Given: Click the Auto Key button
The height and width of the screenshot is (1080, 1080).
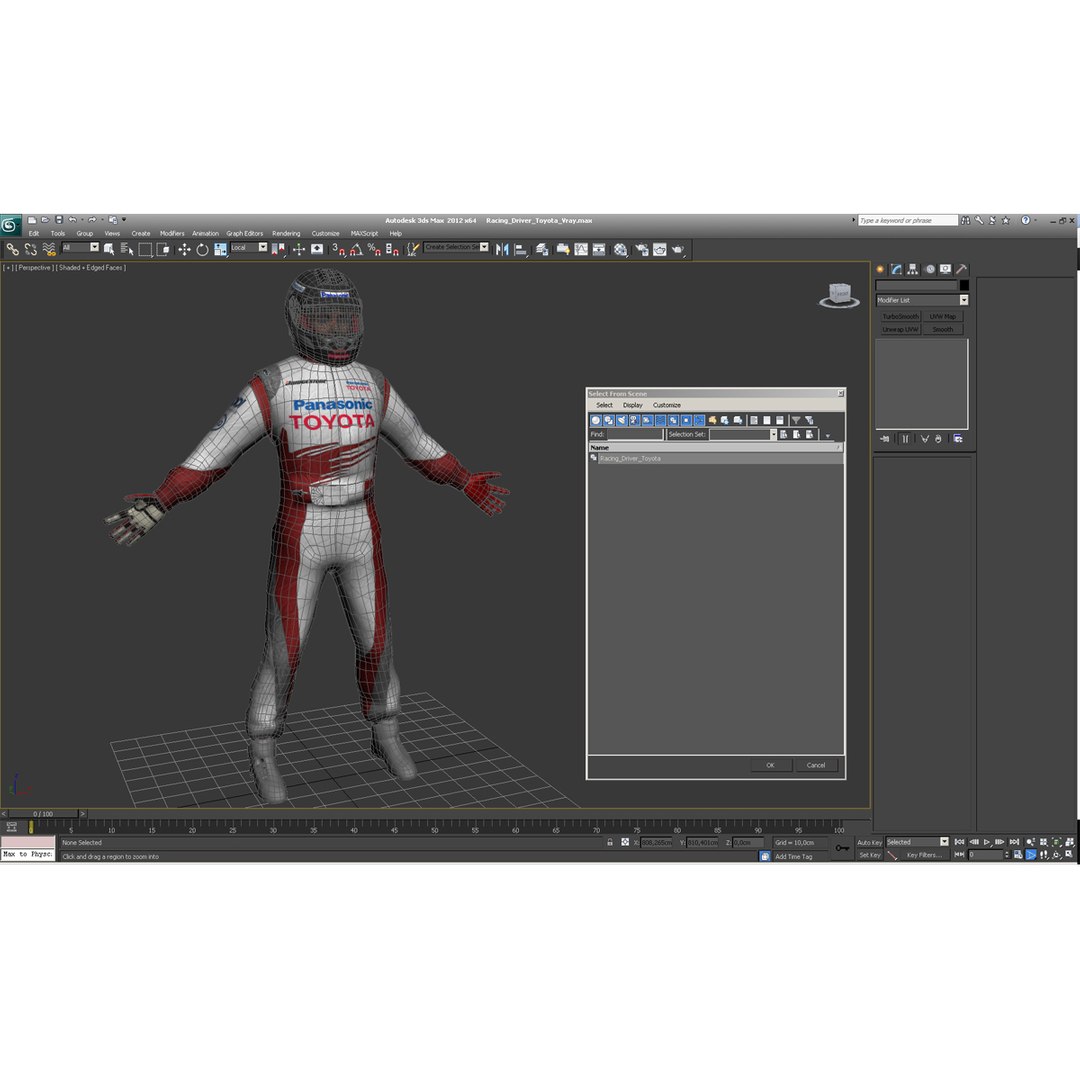Looking at the screenshot, I should pos(869,842).
